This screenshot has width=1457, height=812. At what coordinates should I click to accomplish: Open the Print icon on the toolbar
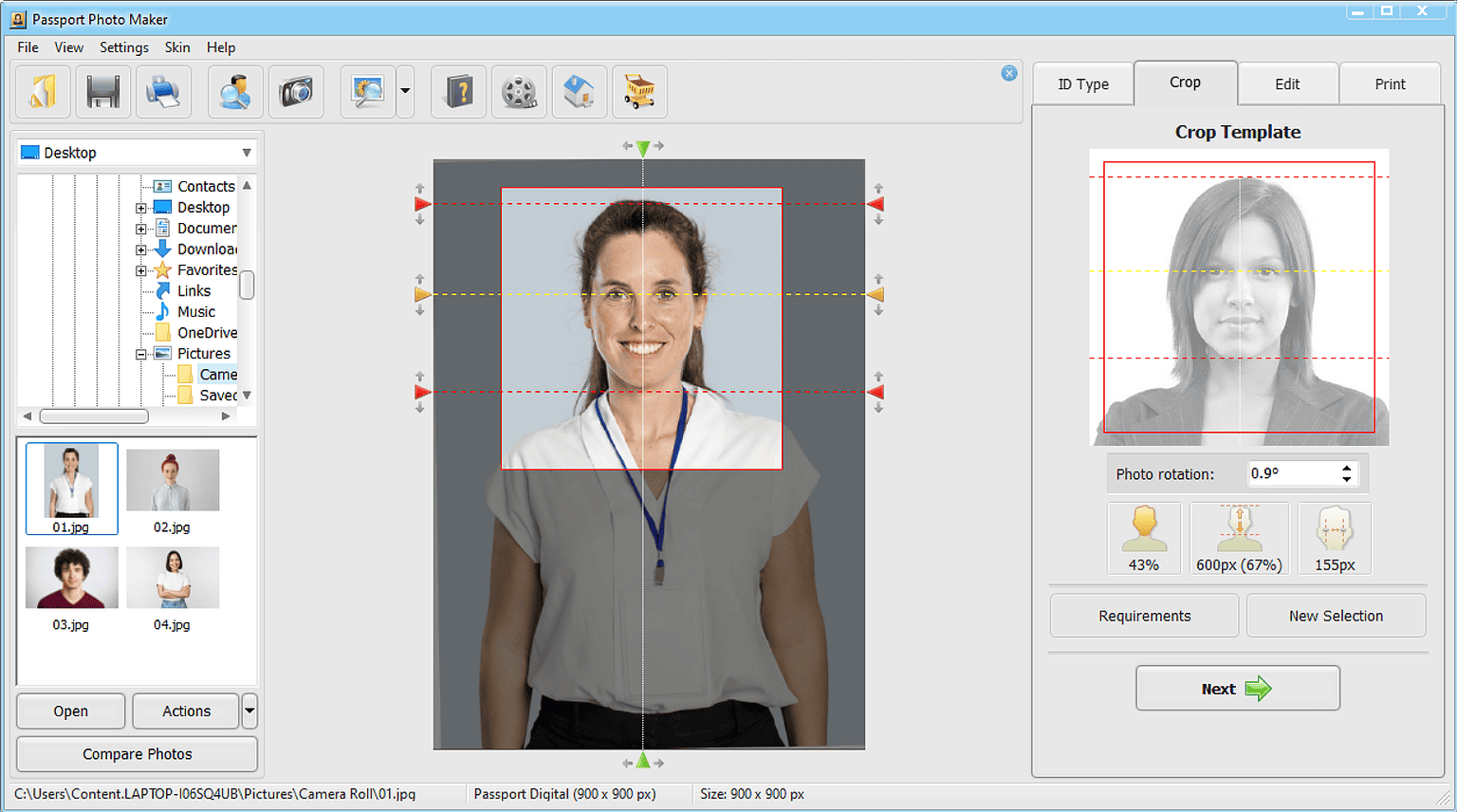coord(163,91)
